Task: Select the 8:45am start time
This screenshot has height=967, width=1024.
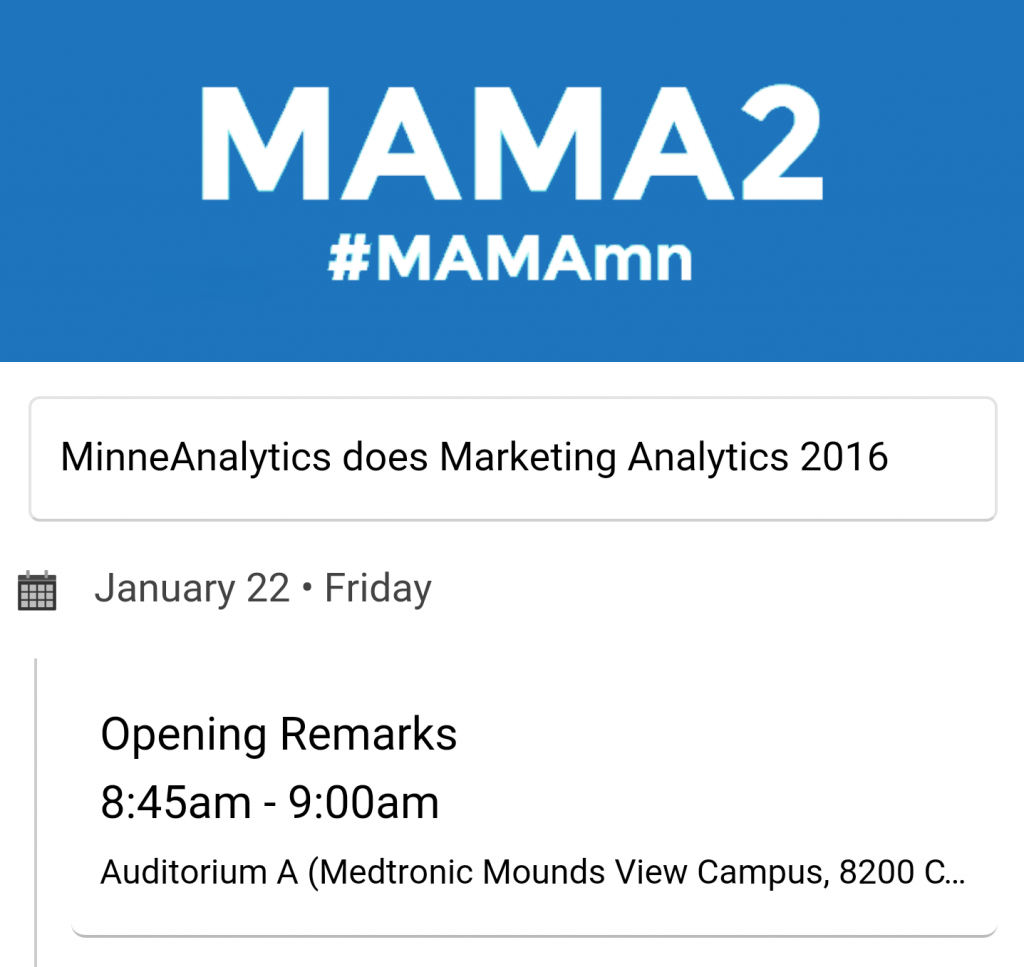Action: (176, 802)
